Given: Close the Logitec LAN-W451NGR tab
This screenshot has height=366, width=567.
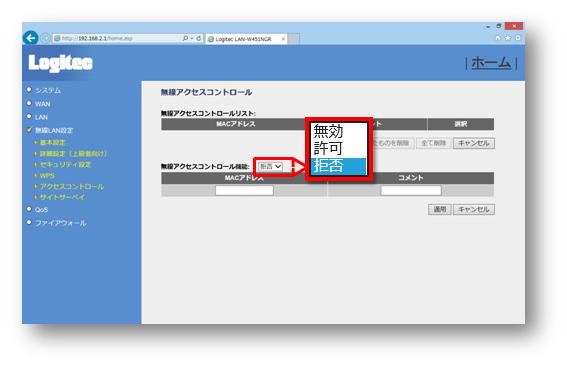Looking at the screenshot, I should [x=283, y=39].
